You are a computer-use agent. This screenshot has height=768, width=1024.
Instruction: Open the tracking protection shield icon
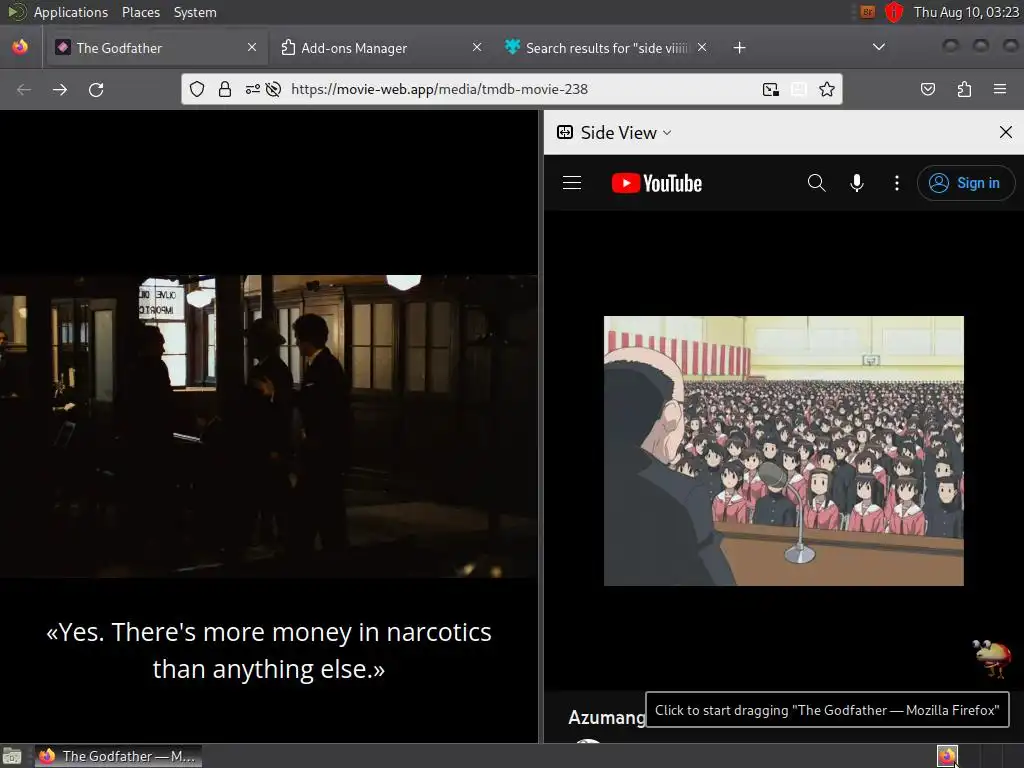coord(197,89)
